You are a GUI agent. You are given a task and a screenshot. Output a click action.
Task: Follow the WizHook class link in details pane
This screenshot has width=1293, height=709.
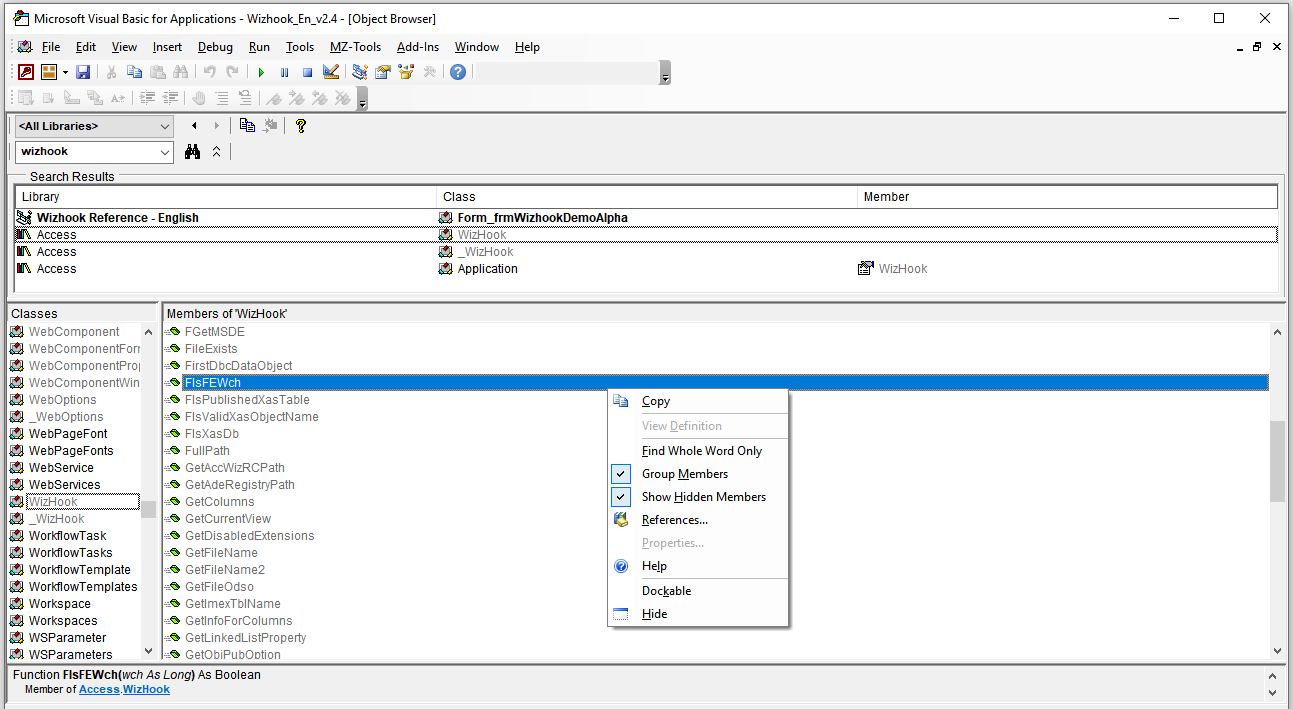[x=146, y=689]
